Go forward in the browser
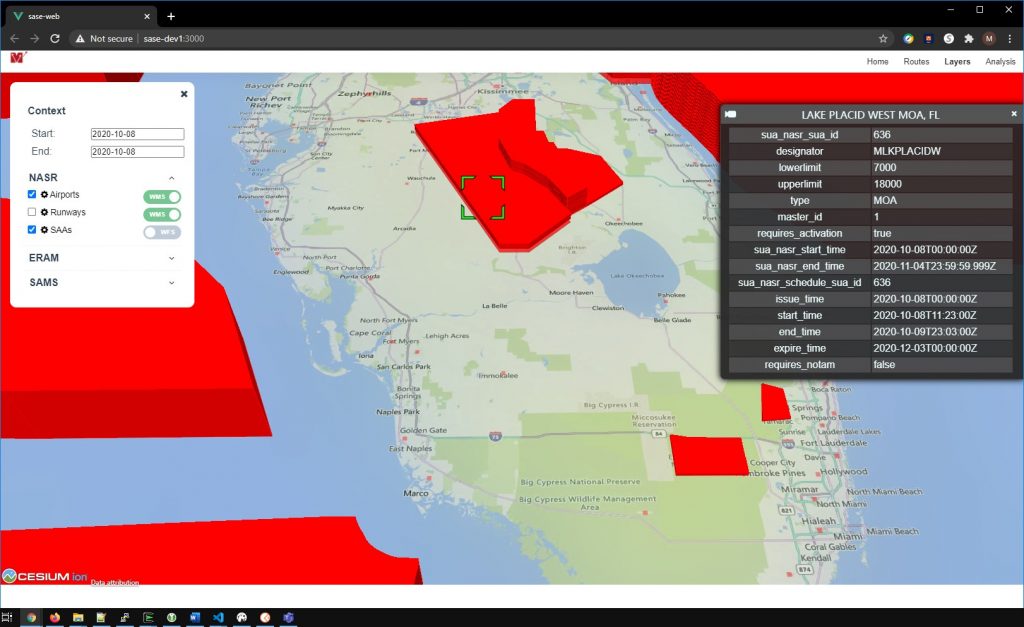 point(35,39)
